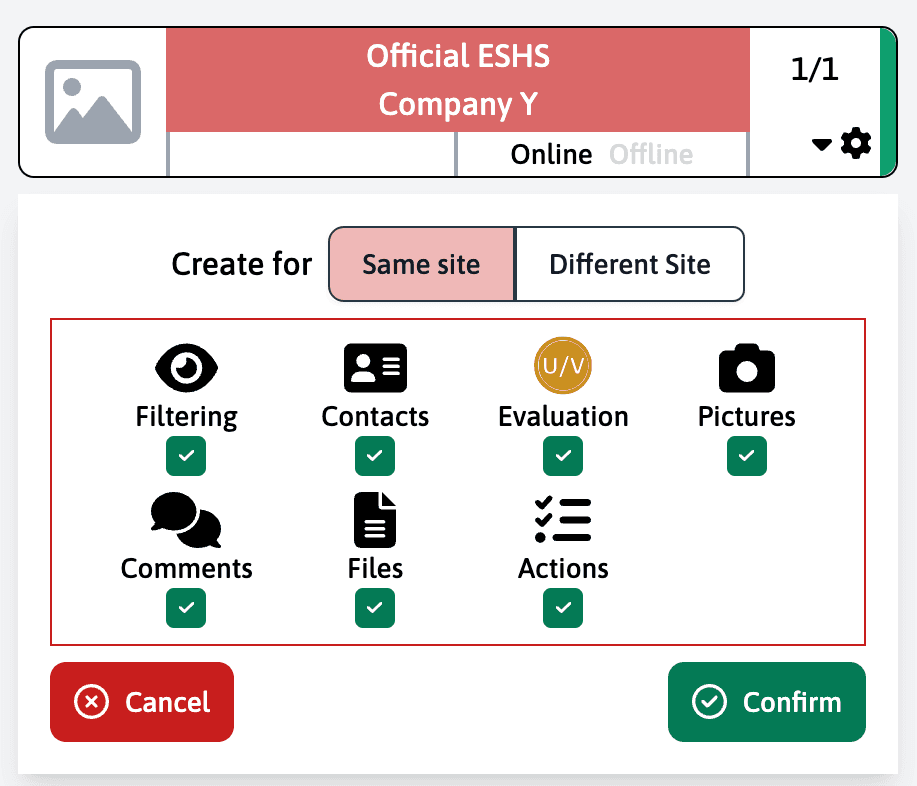Open settings via the gear icon
The image size is (917, 786).
click(x=856, y=144)
